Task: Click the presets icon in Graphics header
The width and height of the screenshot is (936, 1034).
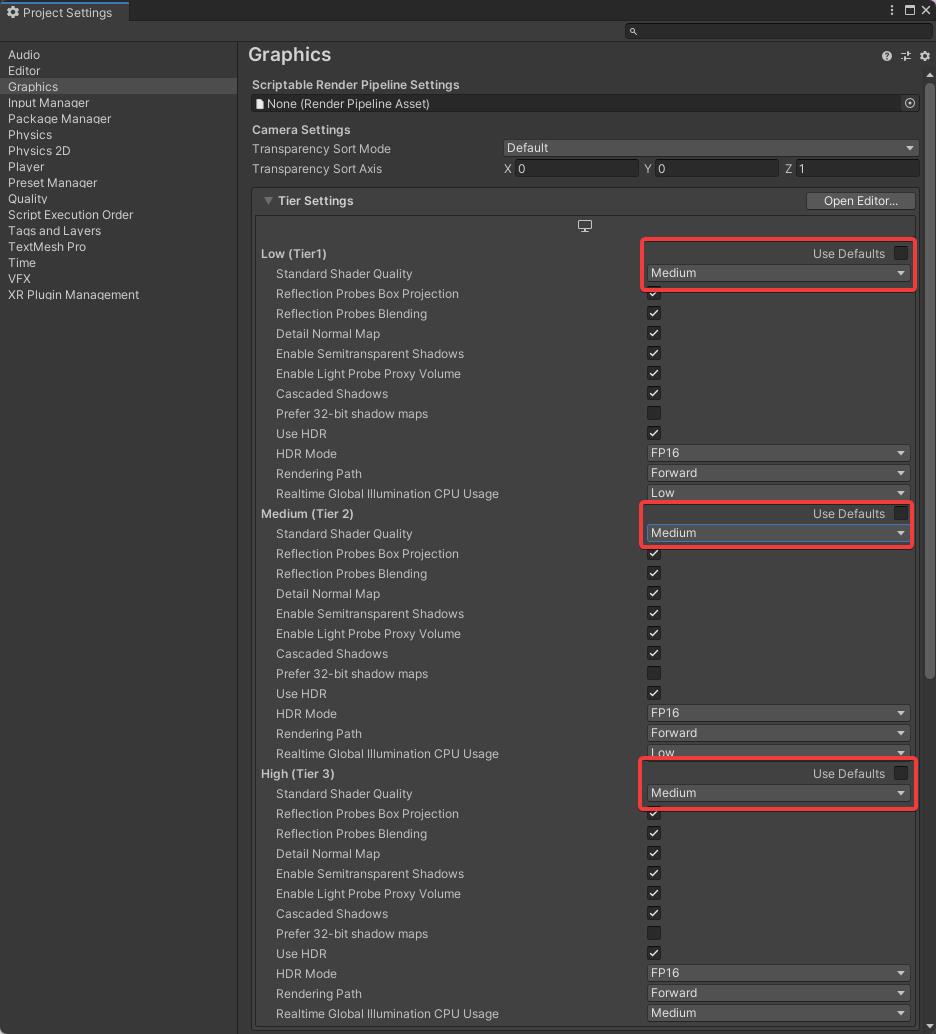Action: [906, 56]
